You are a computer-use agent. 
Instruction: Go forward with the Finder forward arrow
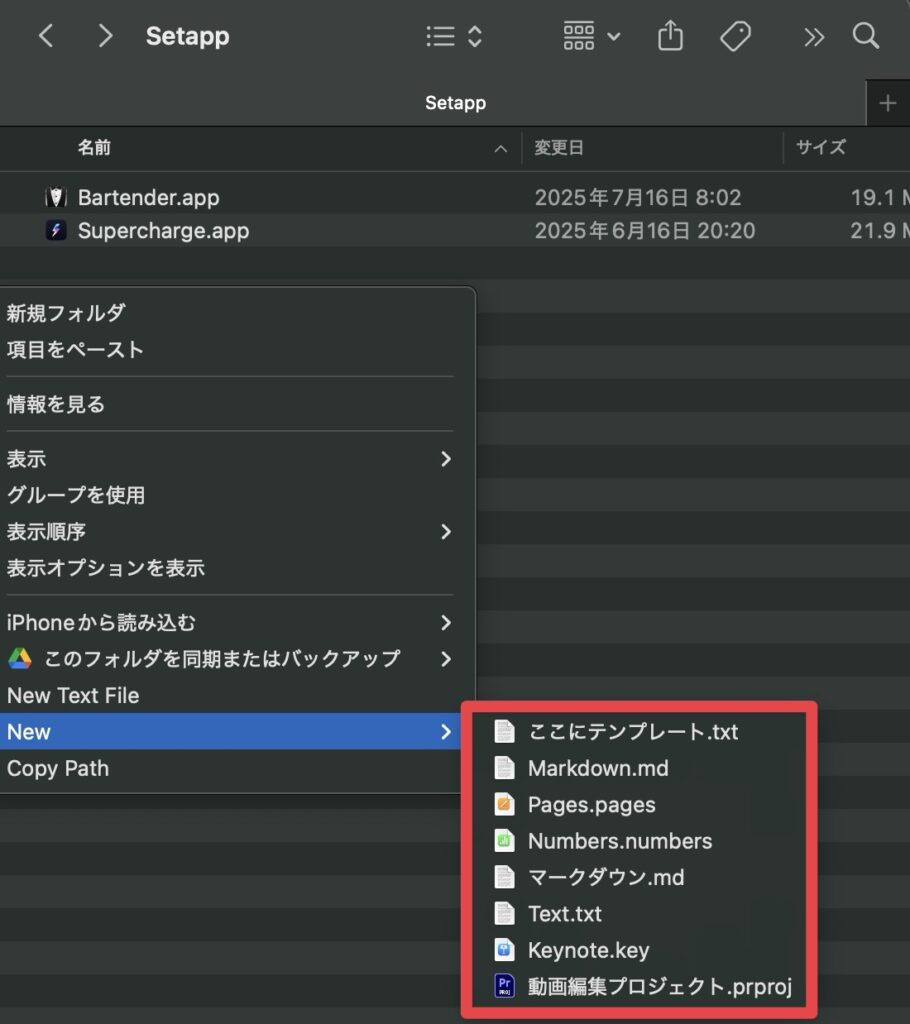pos(105,36)
